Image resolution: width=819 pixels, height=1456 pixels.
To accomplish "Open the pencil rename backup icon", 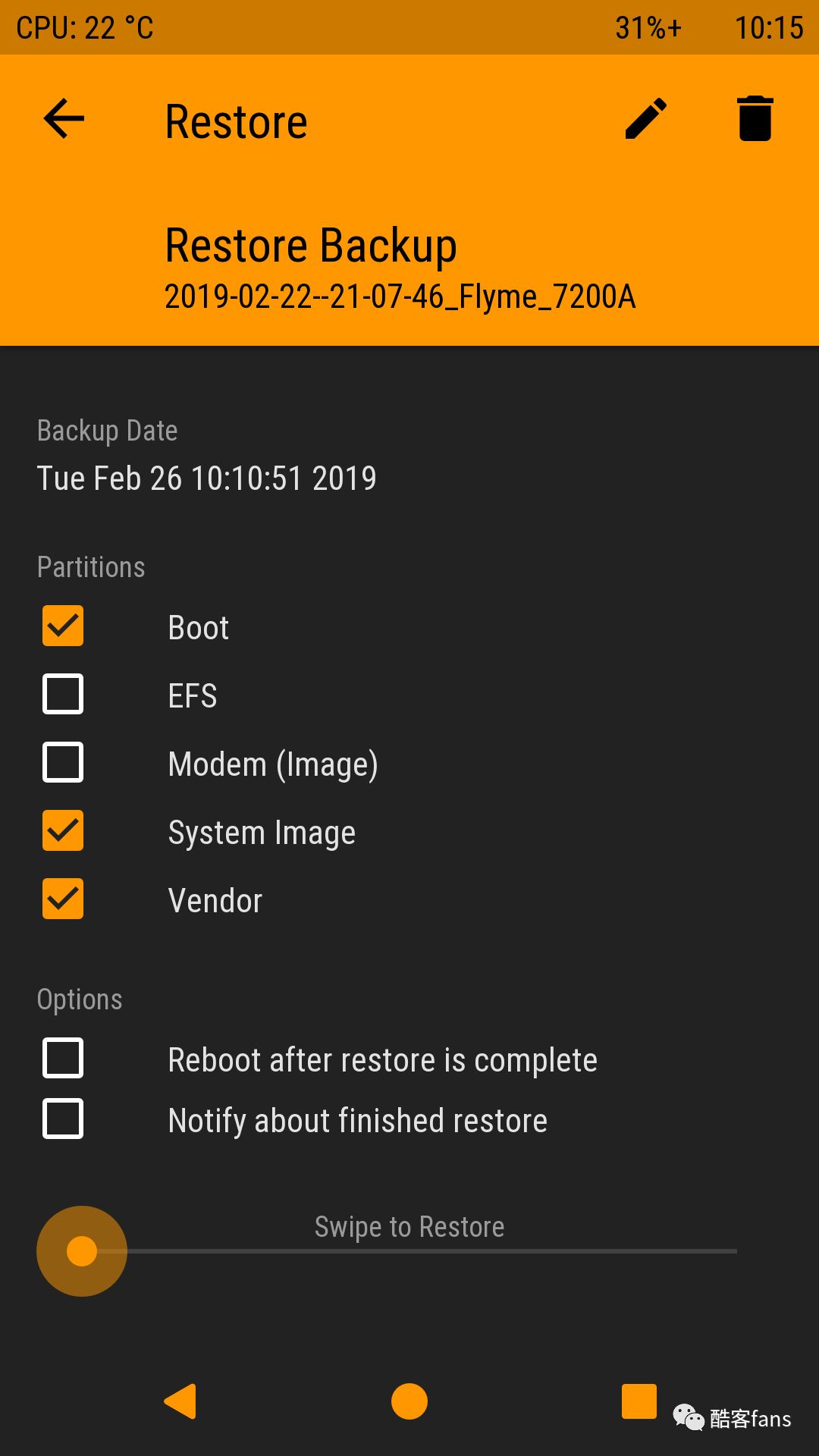I will pyautogui.click(x=646, y=119).
